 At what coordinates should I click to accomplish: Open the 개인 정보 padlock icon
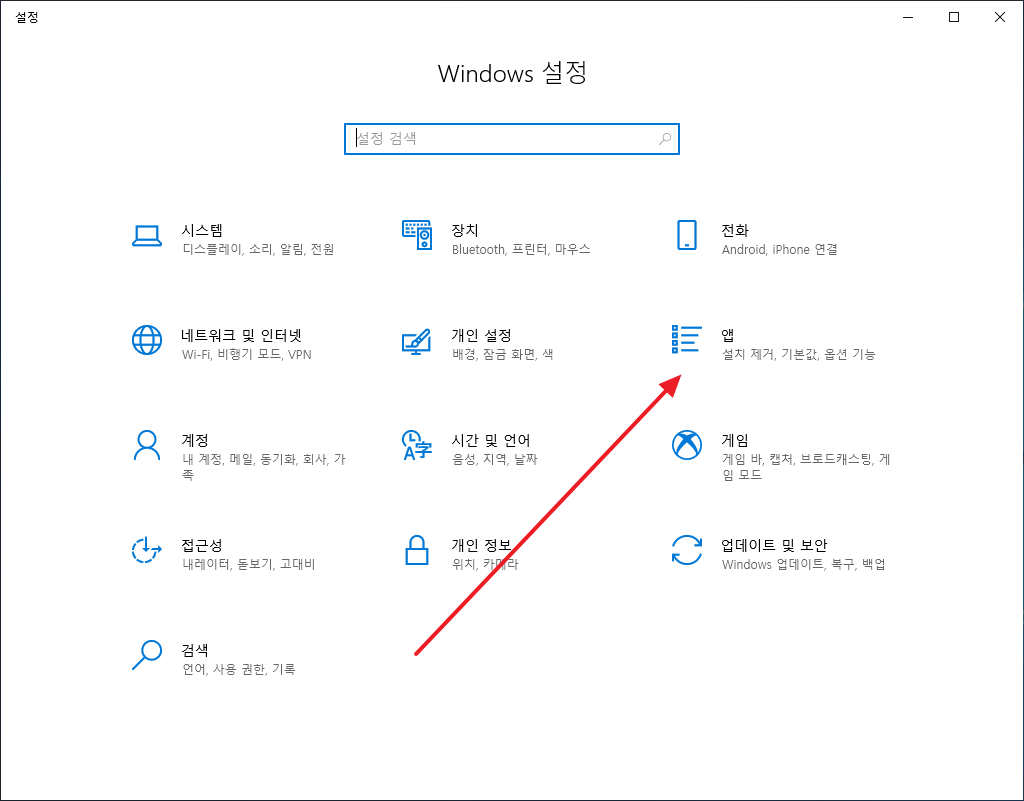click(x=417, y=550)
